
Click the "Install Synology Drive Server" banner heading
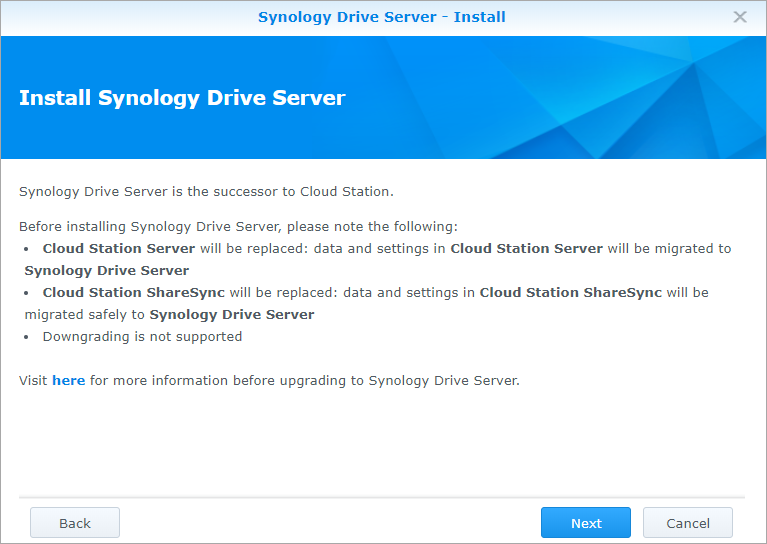(x=182, y=98)
